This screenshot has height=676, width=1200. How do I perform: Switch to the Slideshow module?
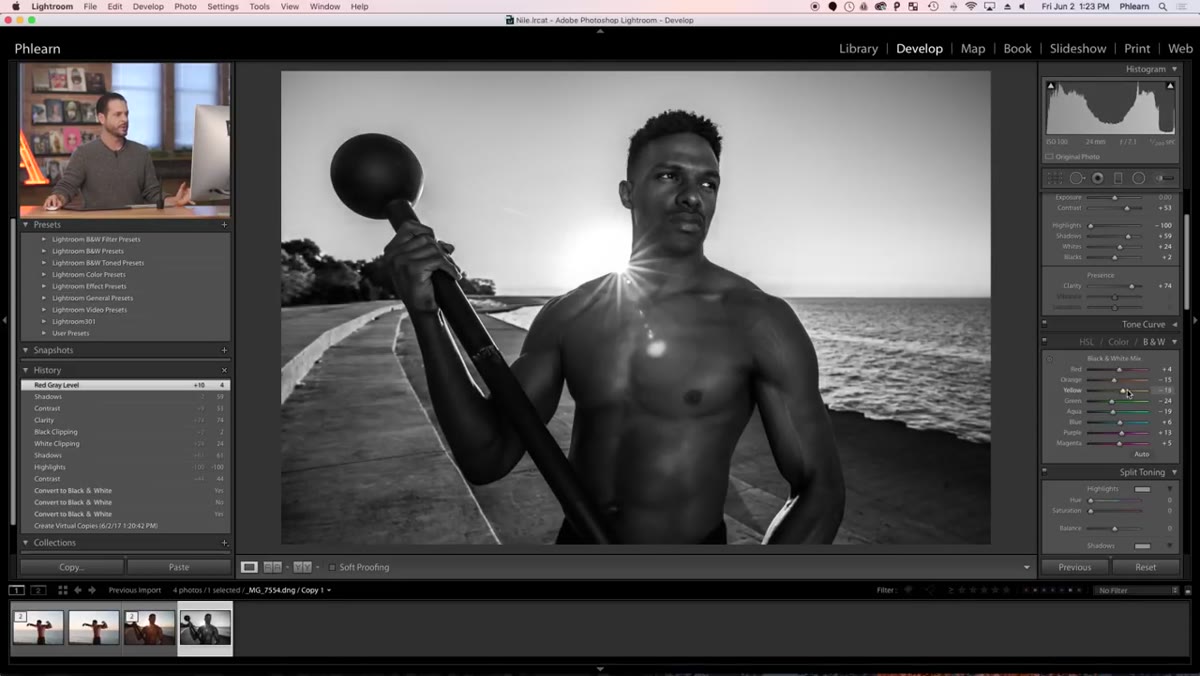pyautogui.click(x=1078, y=48)
